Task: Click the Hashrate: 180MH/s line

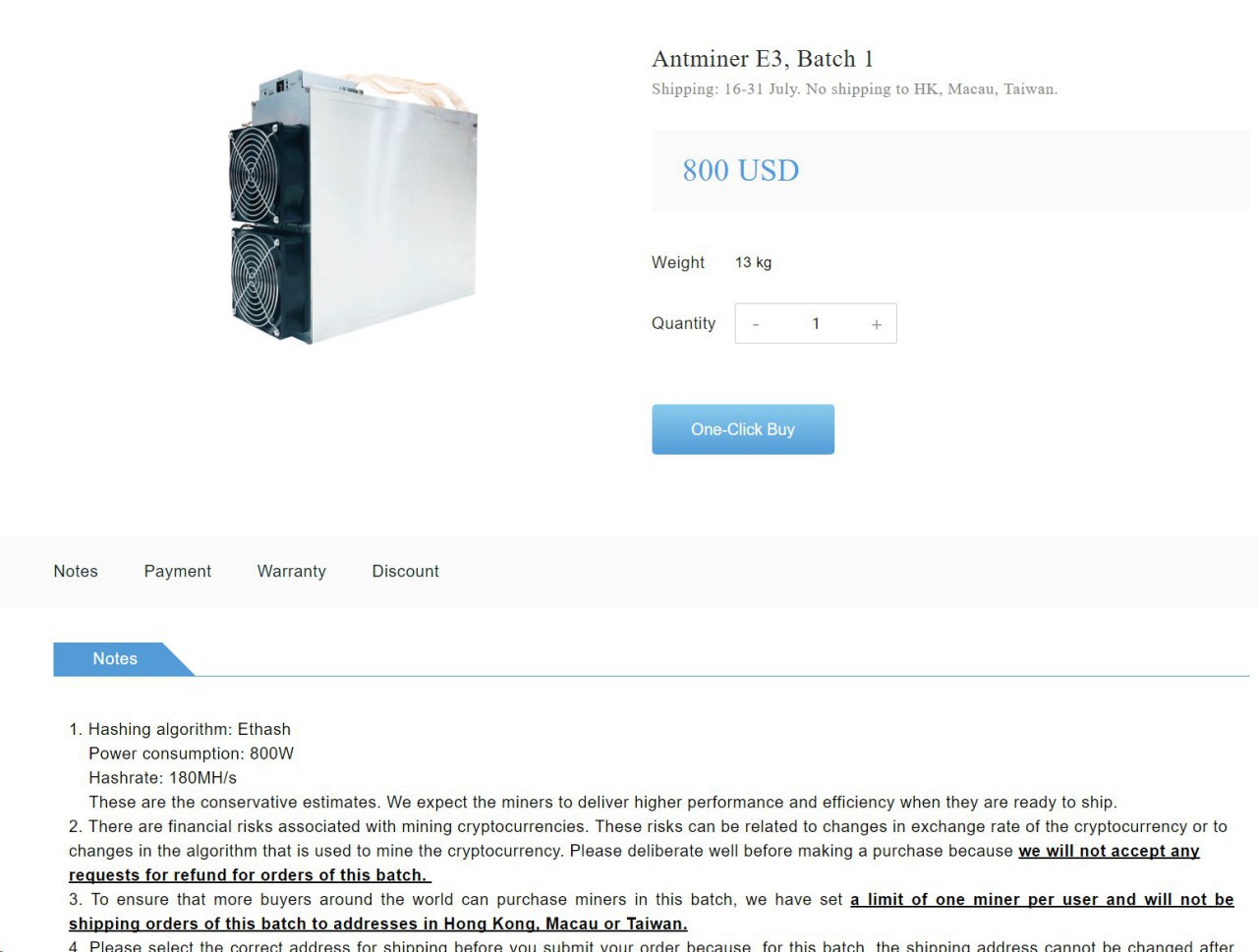Action: 163,777
